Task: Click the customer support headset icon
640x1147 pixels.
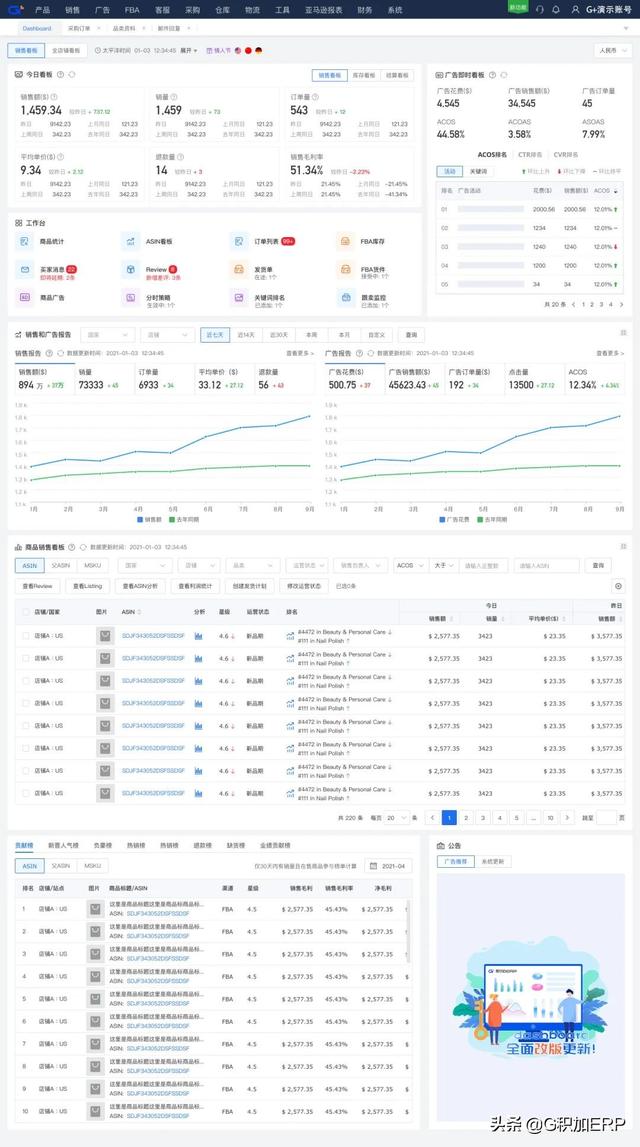Action: [540, 10]
